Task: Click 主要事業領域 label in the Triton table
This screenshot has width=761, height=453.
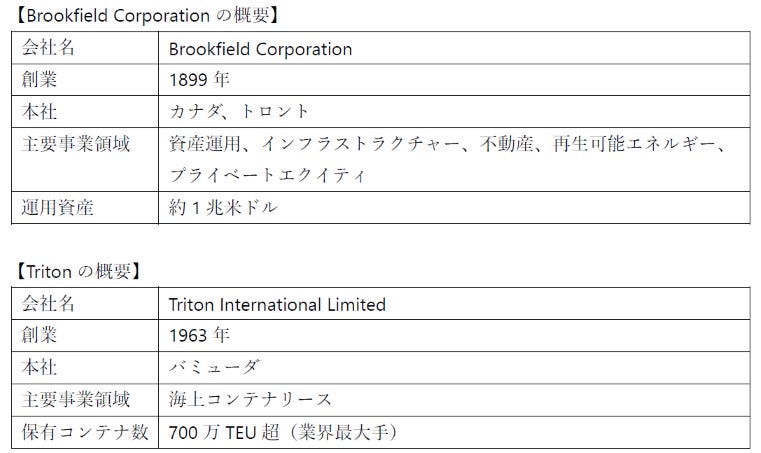Action: click(x=76, y=399)
